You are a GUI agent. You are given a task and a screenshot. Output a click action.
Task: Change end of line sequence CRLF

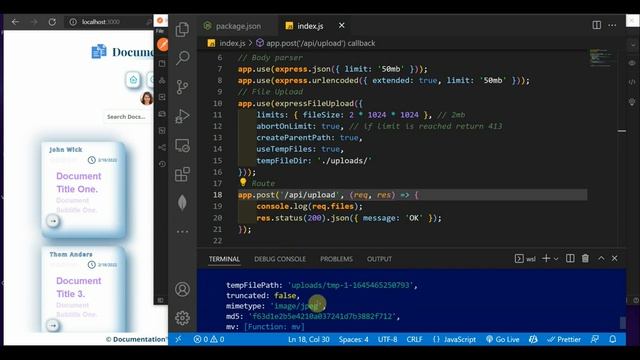(414, 339)
